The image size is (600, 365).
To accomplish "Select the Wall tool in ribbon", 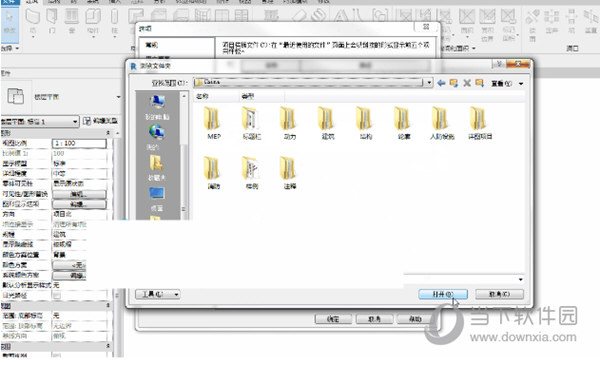I will click(33, 22).
